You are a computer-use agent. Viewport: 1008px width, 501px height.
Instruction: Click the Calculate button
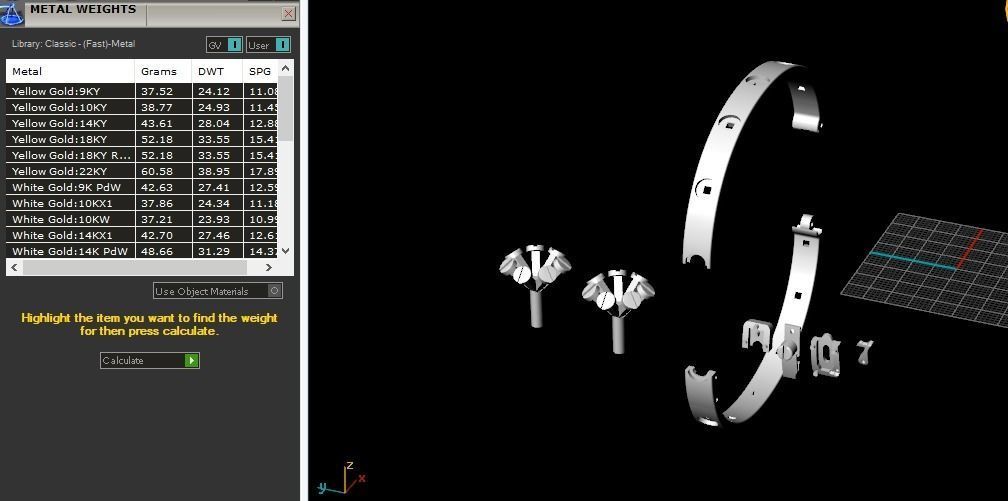[x=150, y=360]
